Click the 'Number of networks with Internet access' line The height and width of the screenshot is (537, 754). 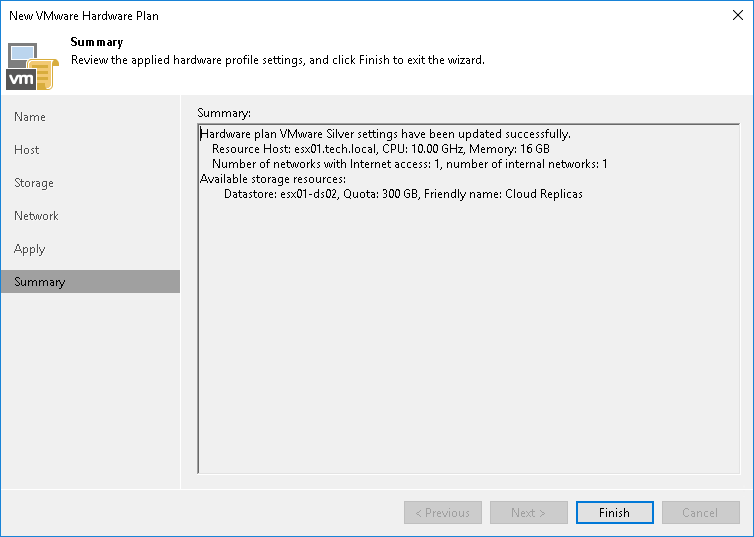410,164
